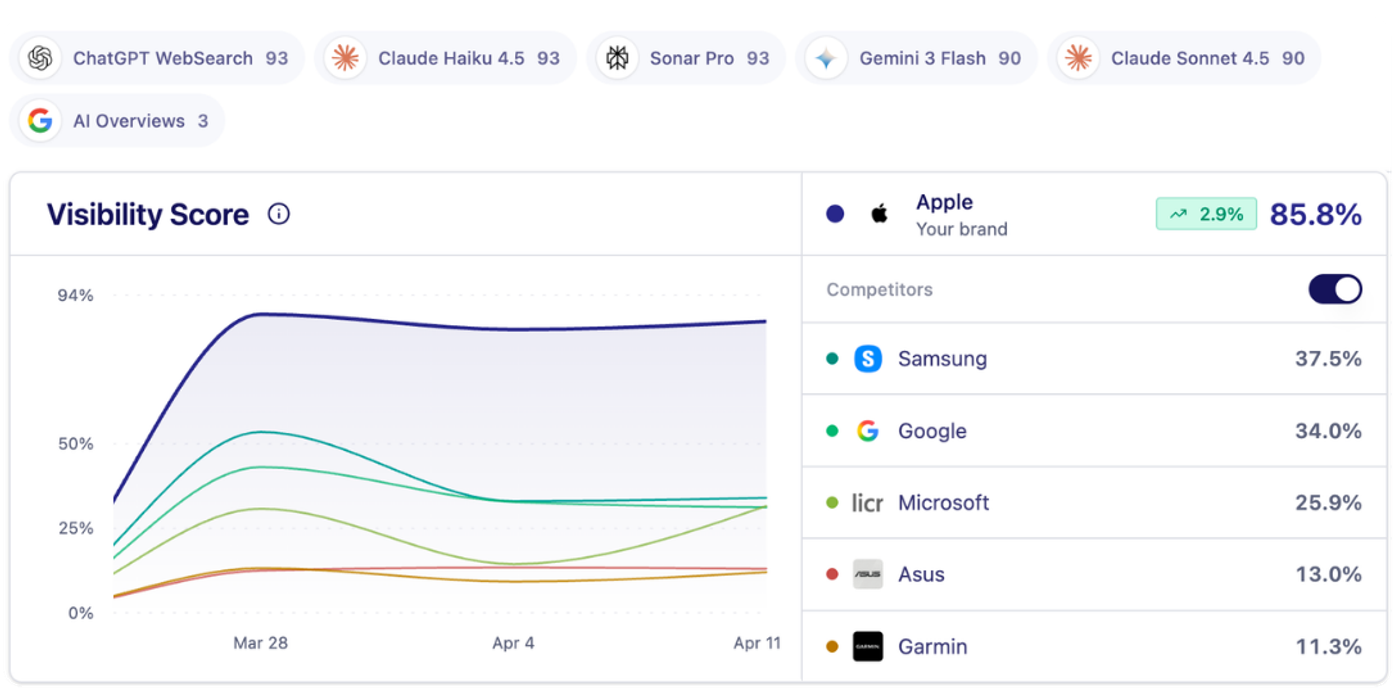Click the Apr 4 axis label on chart
The width and height of the screenshot is (1400, 697).
point(513,643)
